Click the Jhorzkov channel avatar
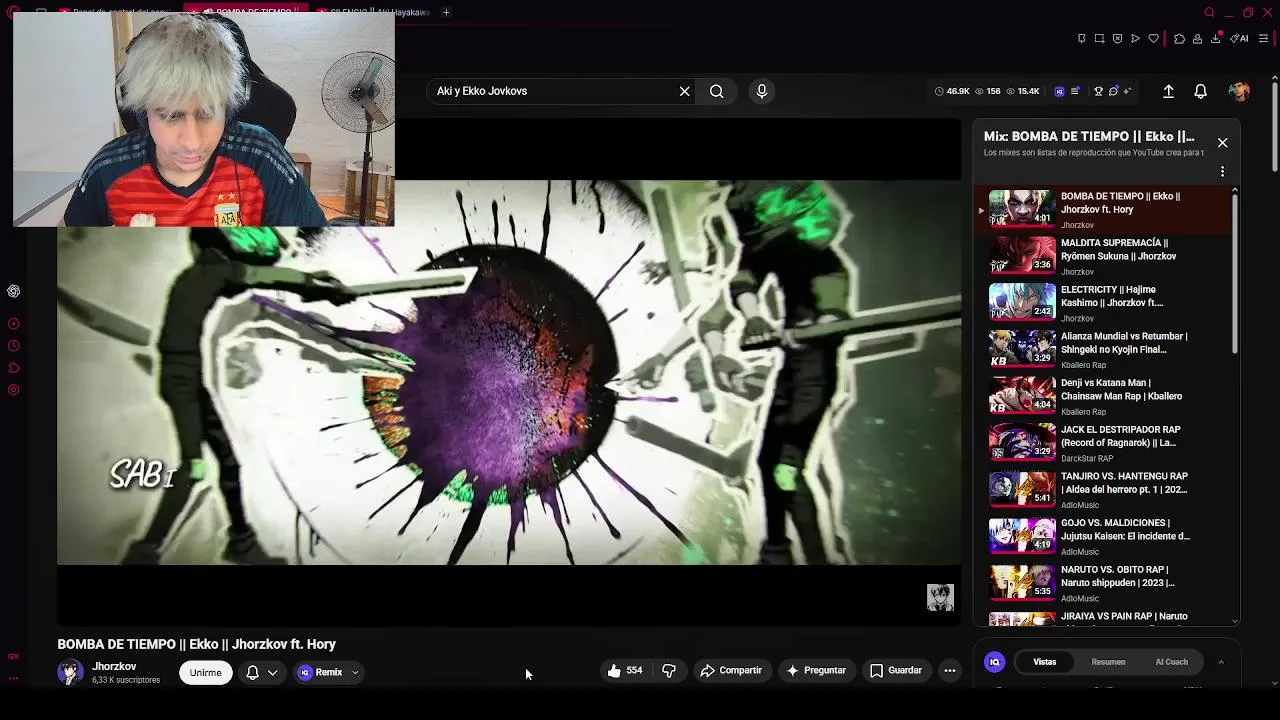Screen dimensions: 1280x720 click(x=70, y=673)
